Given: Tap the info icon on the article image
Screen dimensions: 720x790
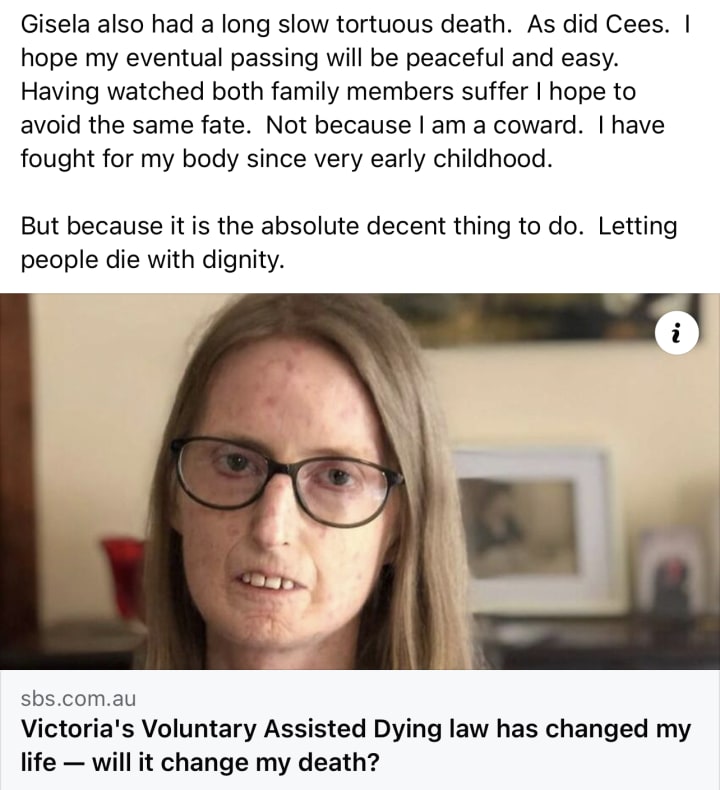Looking at the screenshot, I should 677,333.
